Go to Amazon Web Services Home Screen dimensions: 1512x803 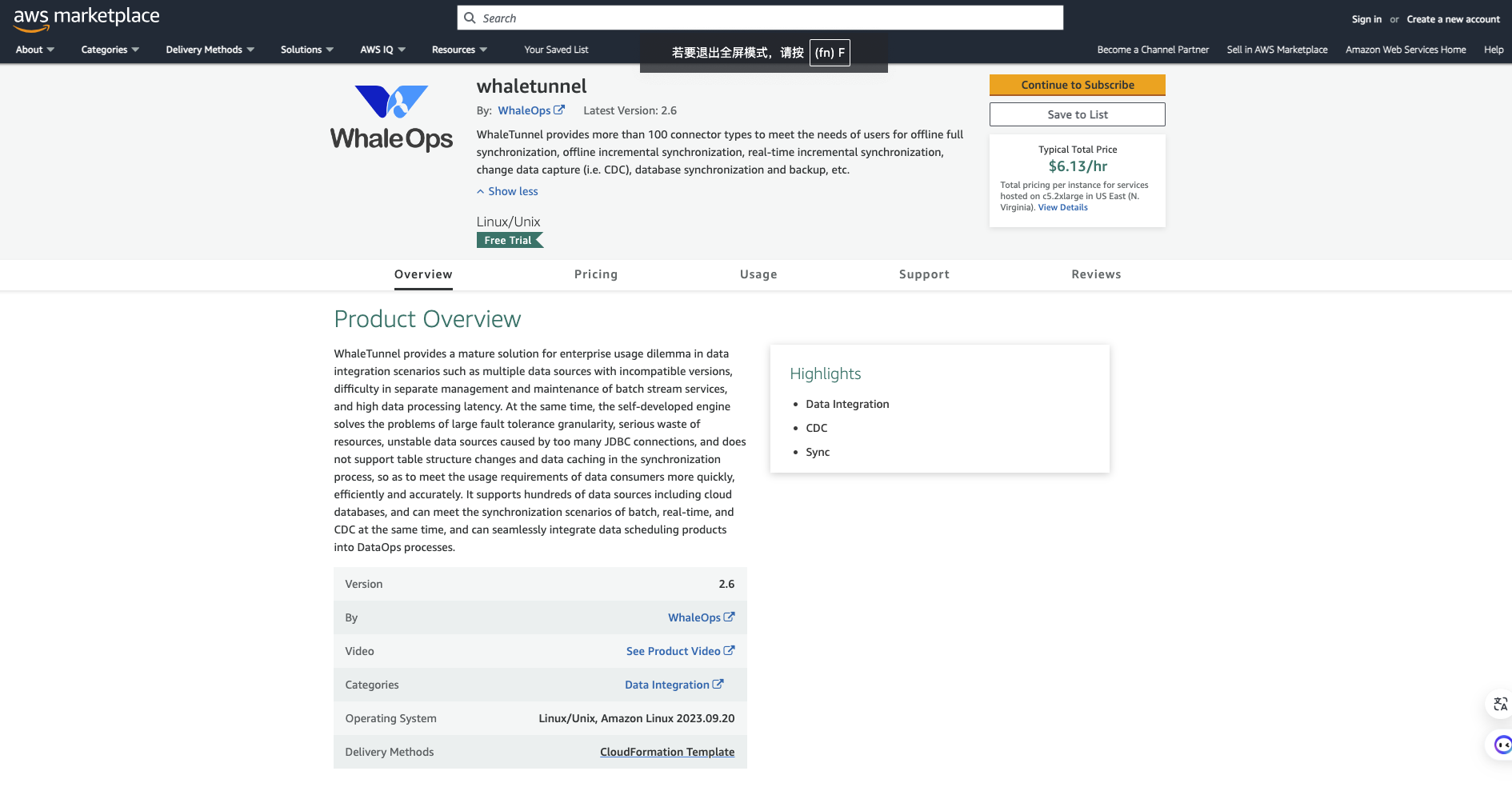coord(1406,50)
